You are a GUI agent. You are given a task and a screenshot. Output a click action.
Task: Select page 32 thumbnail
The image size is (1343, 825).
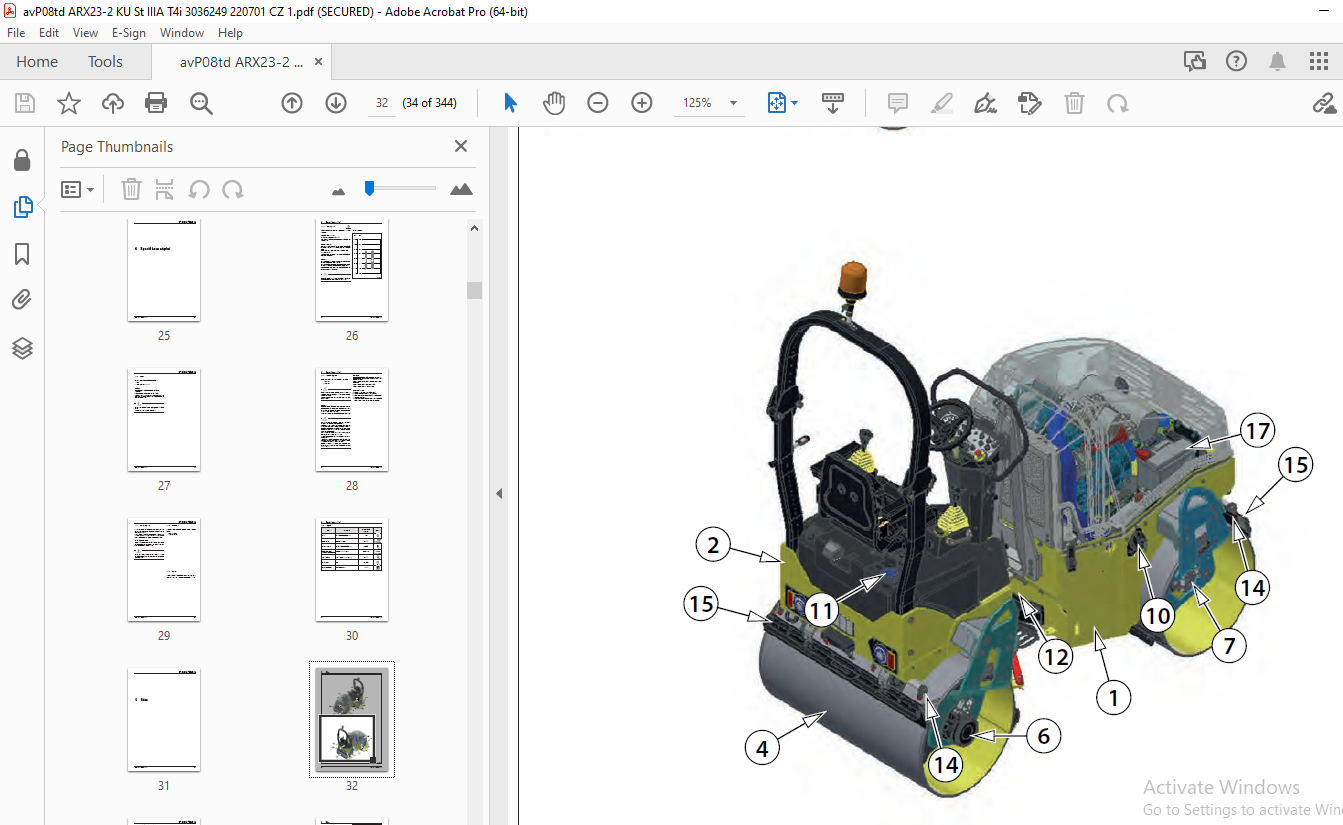[352, 720]
